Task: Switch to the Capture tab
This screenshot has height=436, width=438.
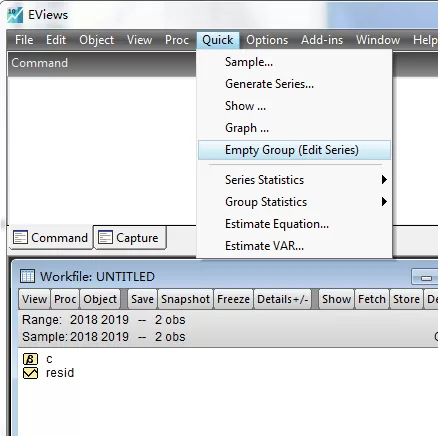Action: point(130,238)
